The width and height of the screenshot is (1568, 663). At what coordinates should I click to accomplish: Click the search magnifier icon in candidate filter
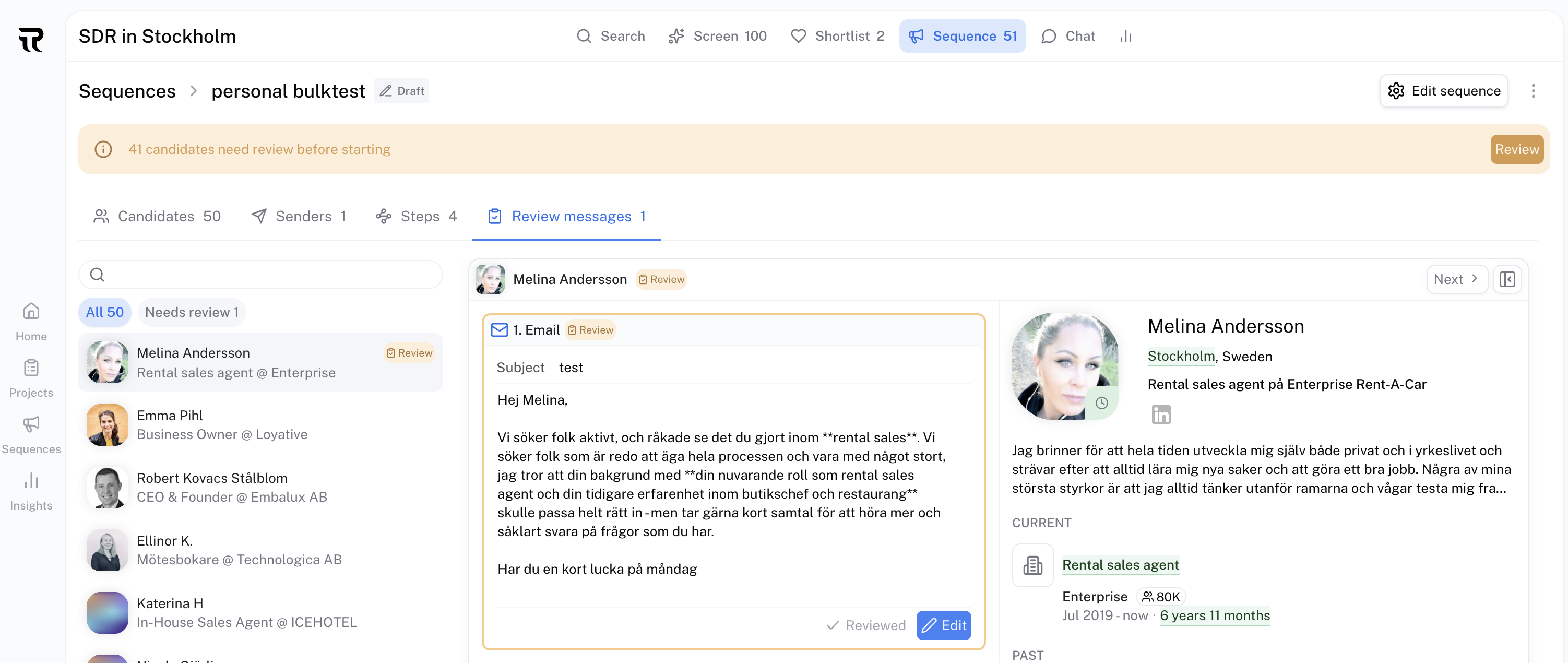pos(98,275)
